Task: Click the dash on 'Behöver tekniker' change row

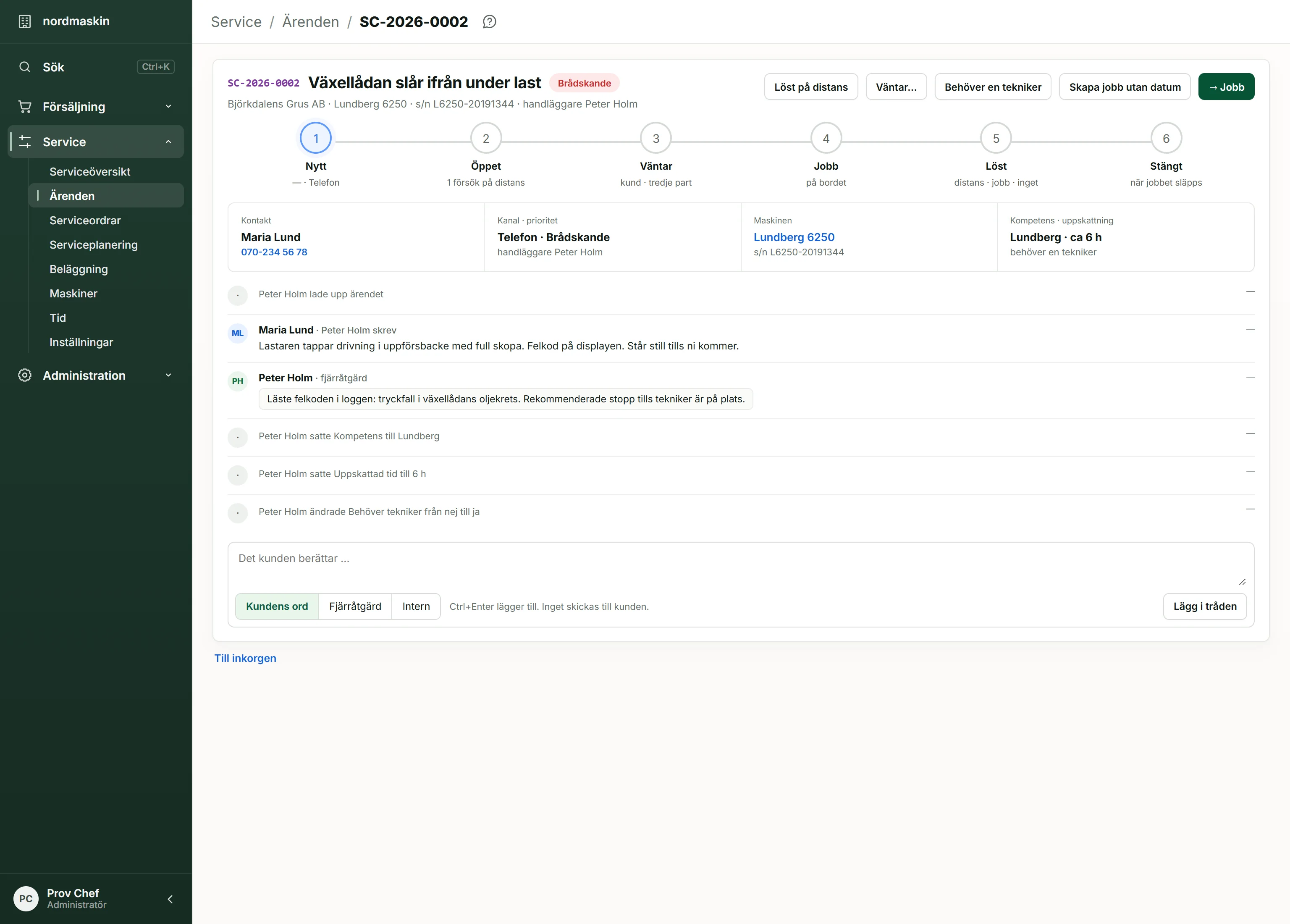Action: click(x=1250, y=509)
